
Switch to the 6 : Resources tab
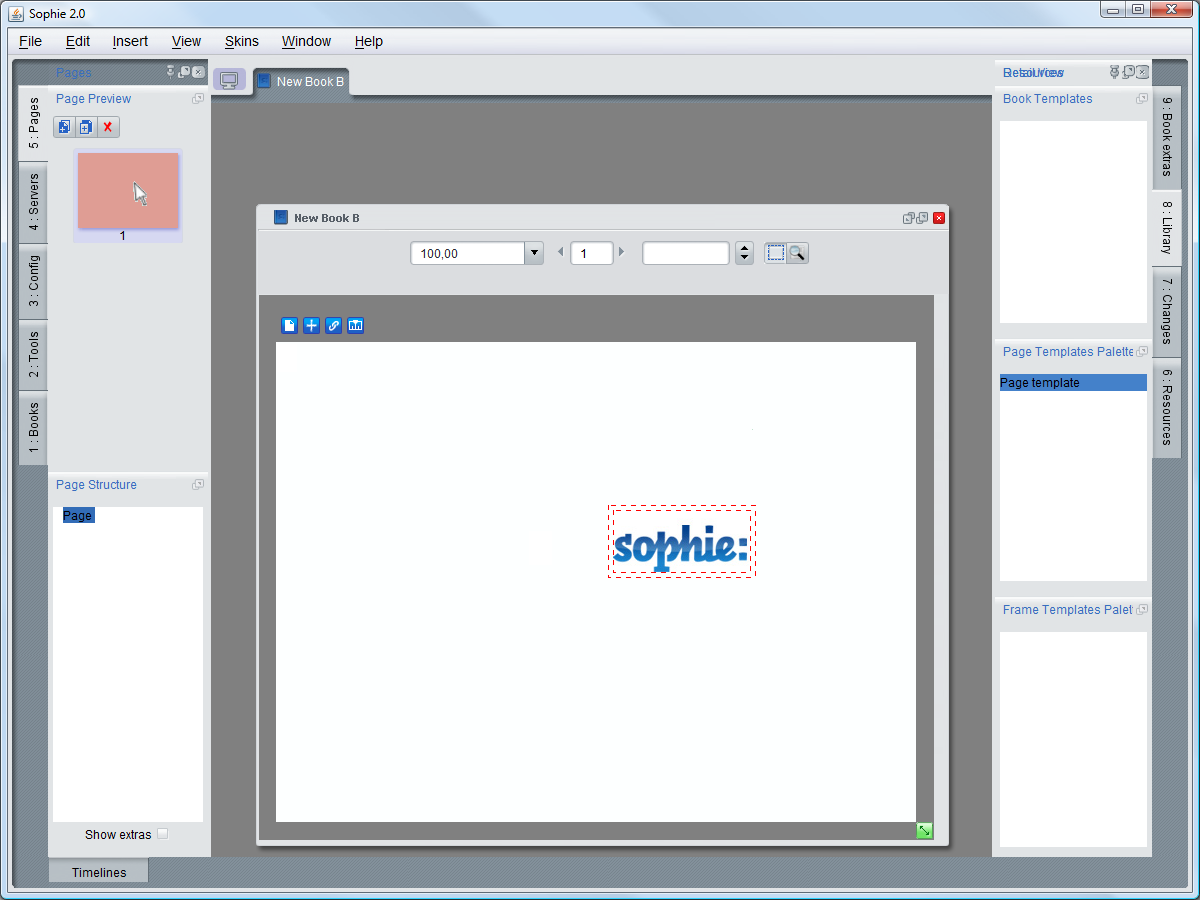pos(1167,408)
